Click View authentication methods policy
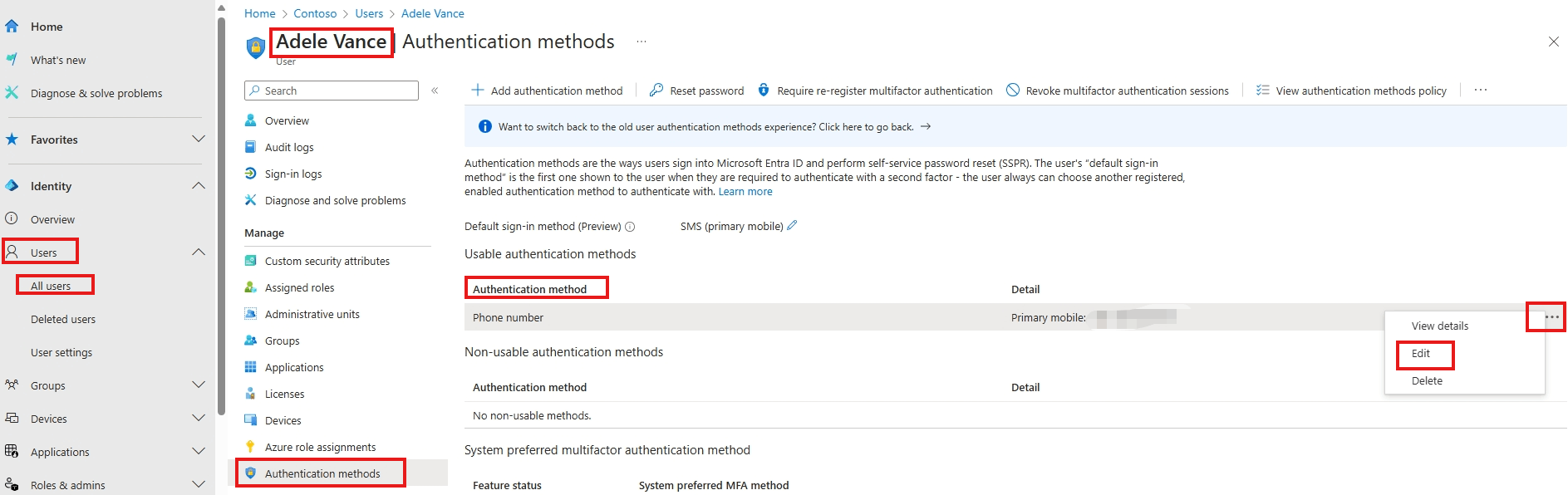 pyautogui.click(x=1351, y=91)
